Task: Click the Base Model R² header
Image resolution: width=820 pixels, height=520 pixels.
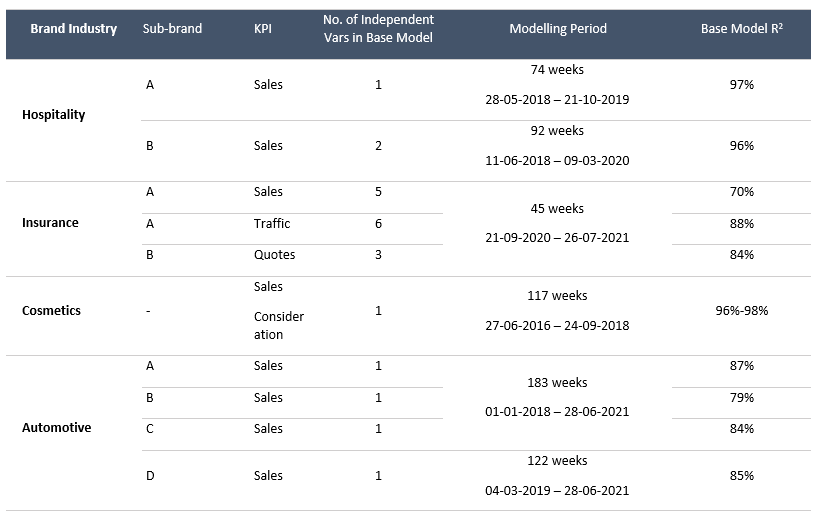Action: 742,29
